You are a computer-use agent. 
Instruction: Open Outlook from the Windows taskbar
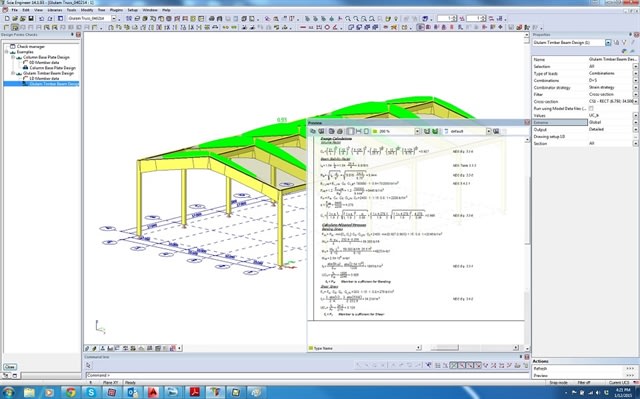132,392
